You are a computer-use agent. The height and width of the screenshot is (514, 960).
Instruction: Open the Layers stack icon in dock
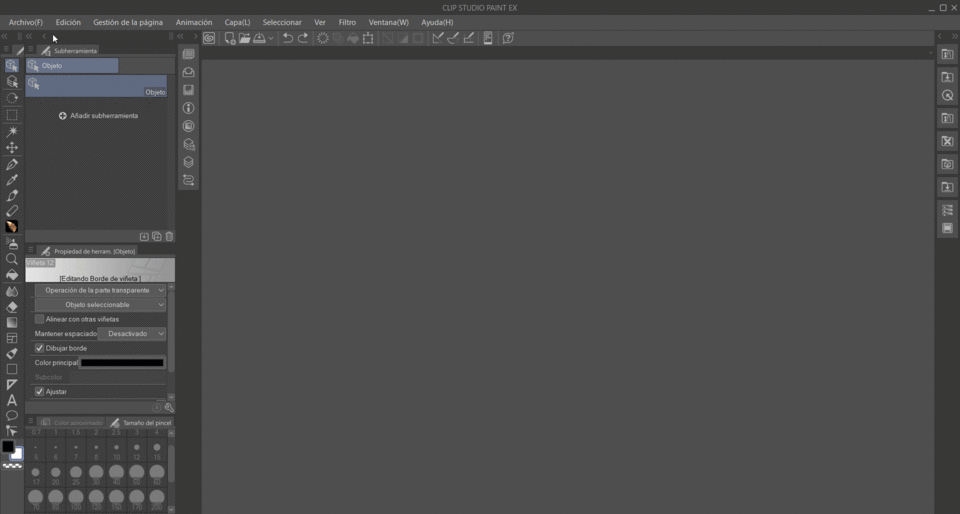(189, 162)
